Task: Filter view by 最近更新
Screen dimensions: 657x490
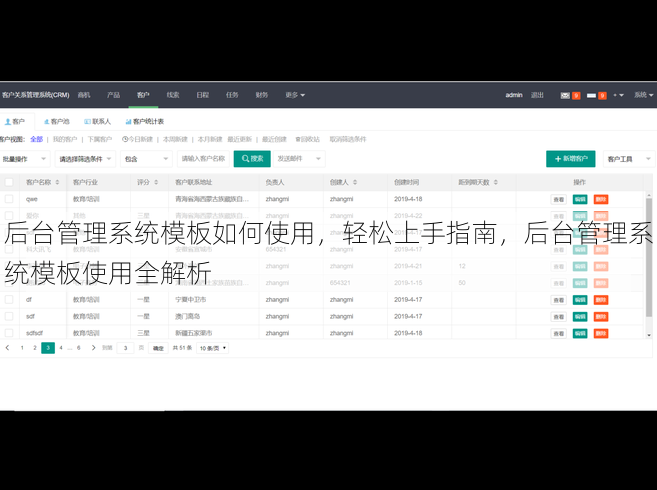Action: tap(240, 139)
